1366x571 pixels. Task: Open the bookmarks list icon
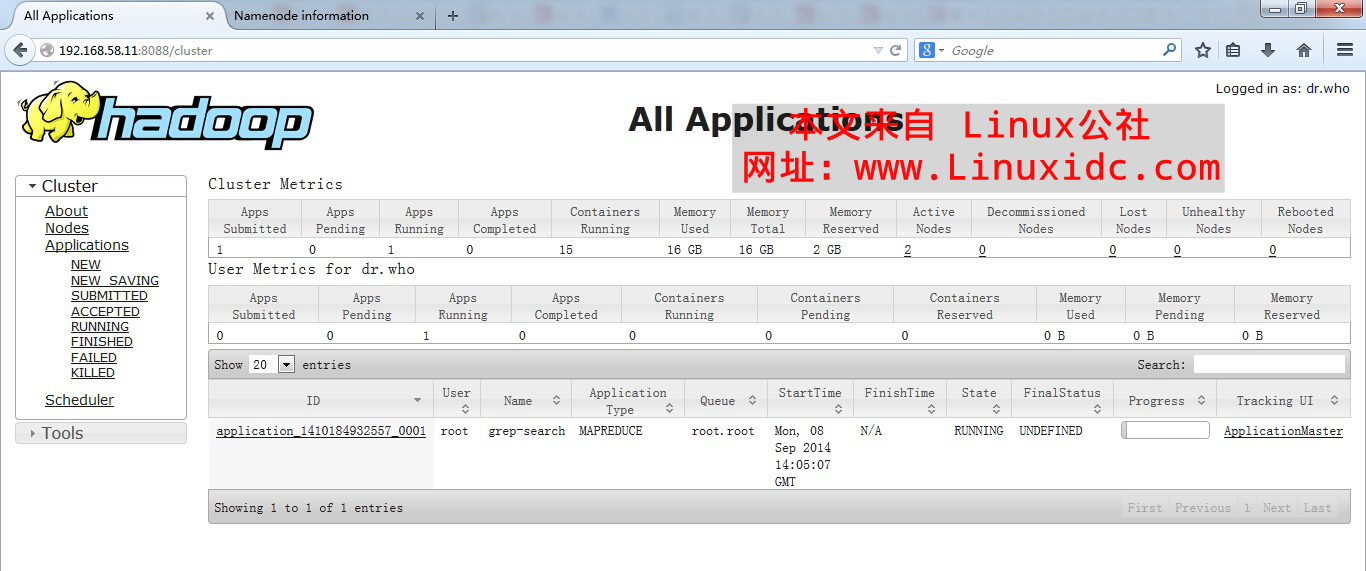pos(1234,50)
